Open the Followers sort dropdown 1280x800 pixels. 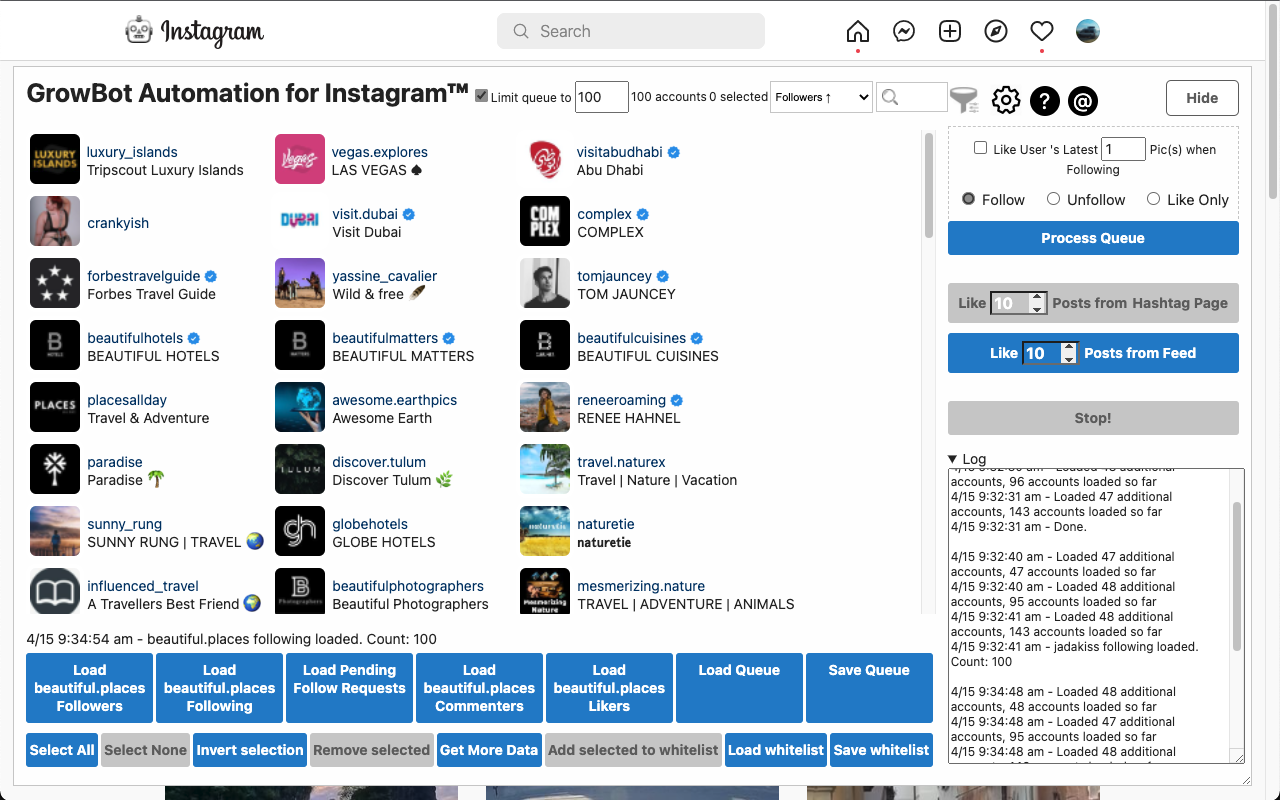821,97
